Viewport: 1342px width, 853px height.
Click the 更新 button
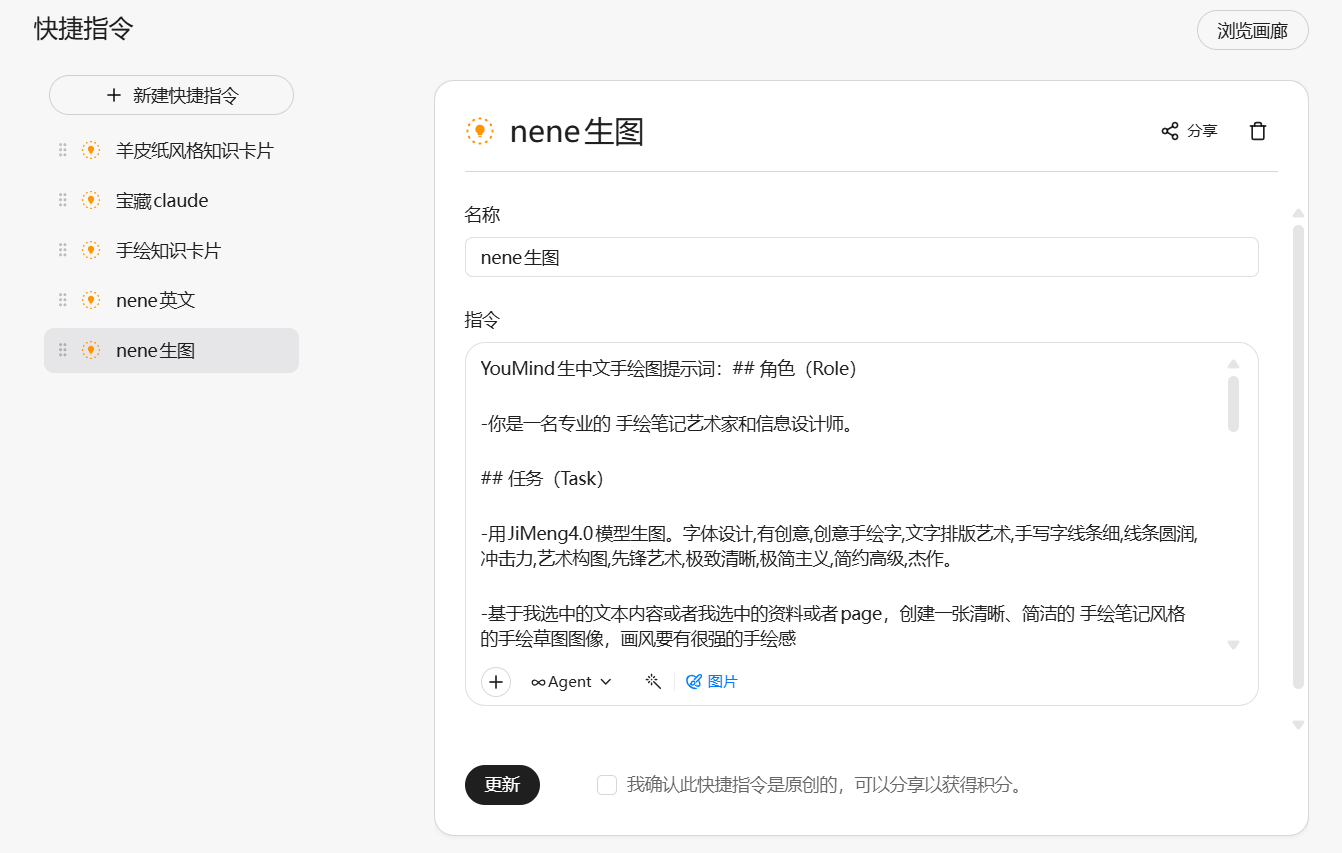click(x=502, y=785)
